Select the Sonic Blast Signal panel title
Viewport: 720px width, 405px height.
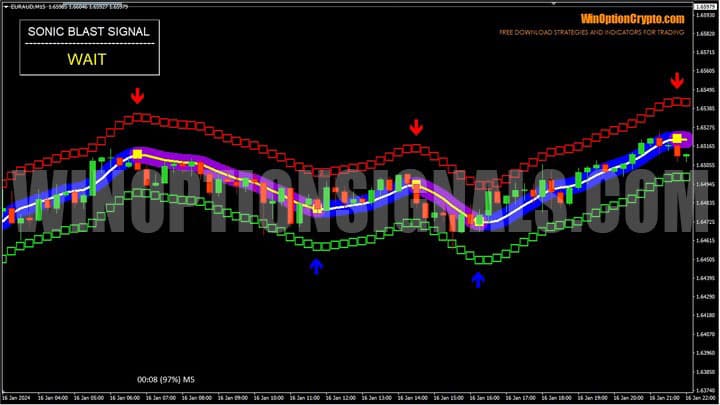click(x=88, y=32)
